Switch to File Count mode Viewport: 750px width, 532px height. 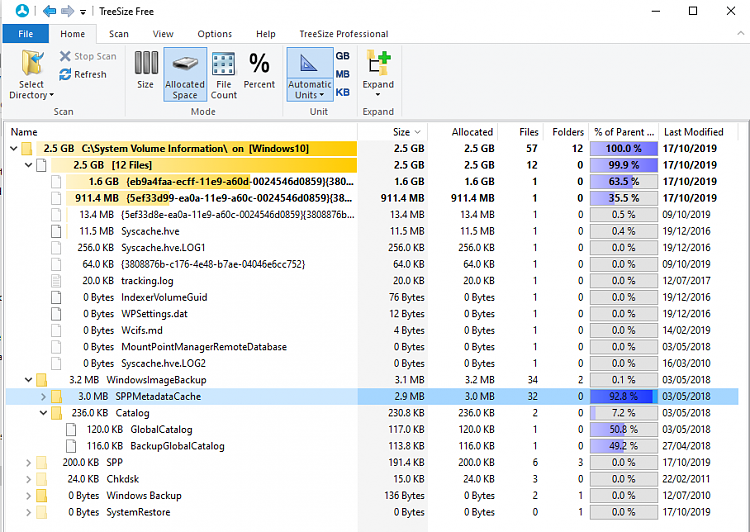click(223, 75)
